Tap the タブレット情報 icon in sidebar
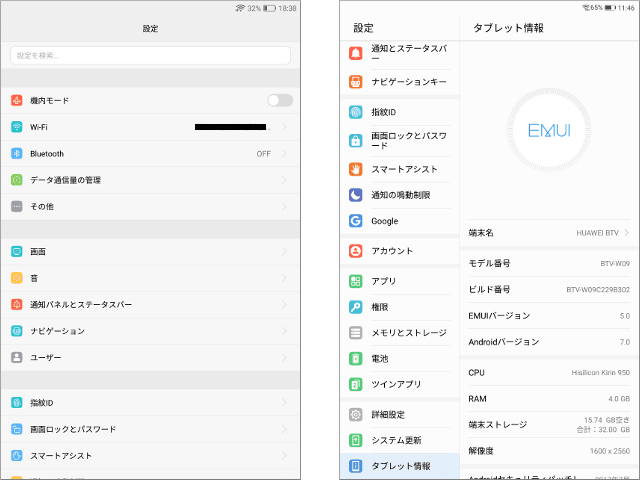640x480 pixels. click(x=356, y=466)
